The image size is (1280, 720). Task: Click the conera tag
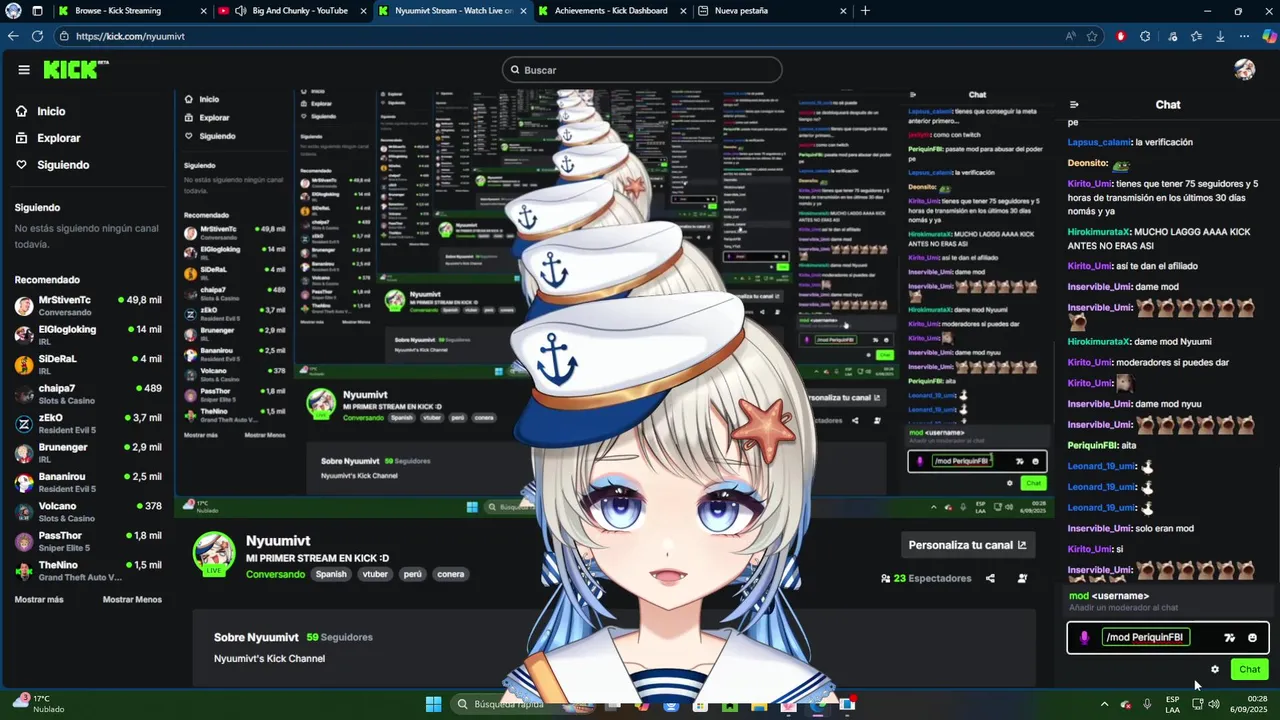pos(450,574)
